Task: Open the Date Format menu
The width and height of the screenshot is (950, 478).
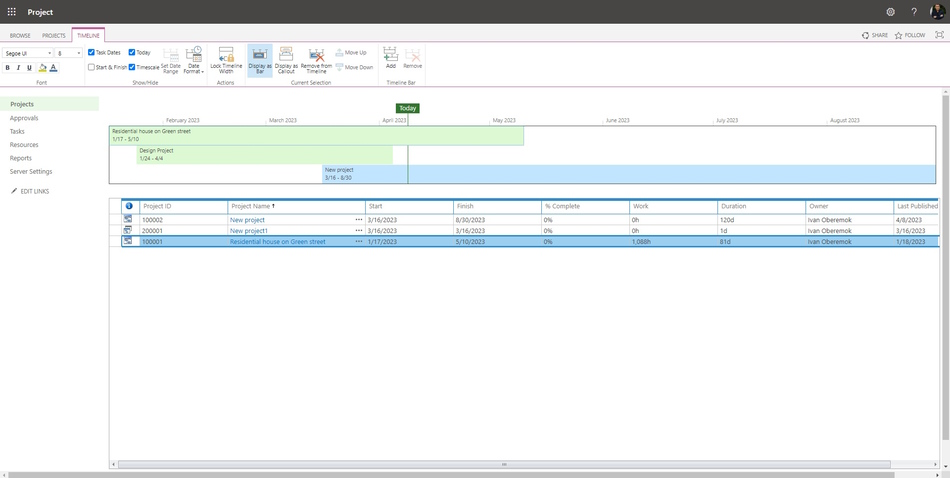Action: pyautogui.click(x=193, y=61)
